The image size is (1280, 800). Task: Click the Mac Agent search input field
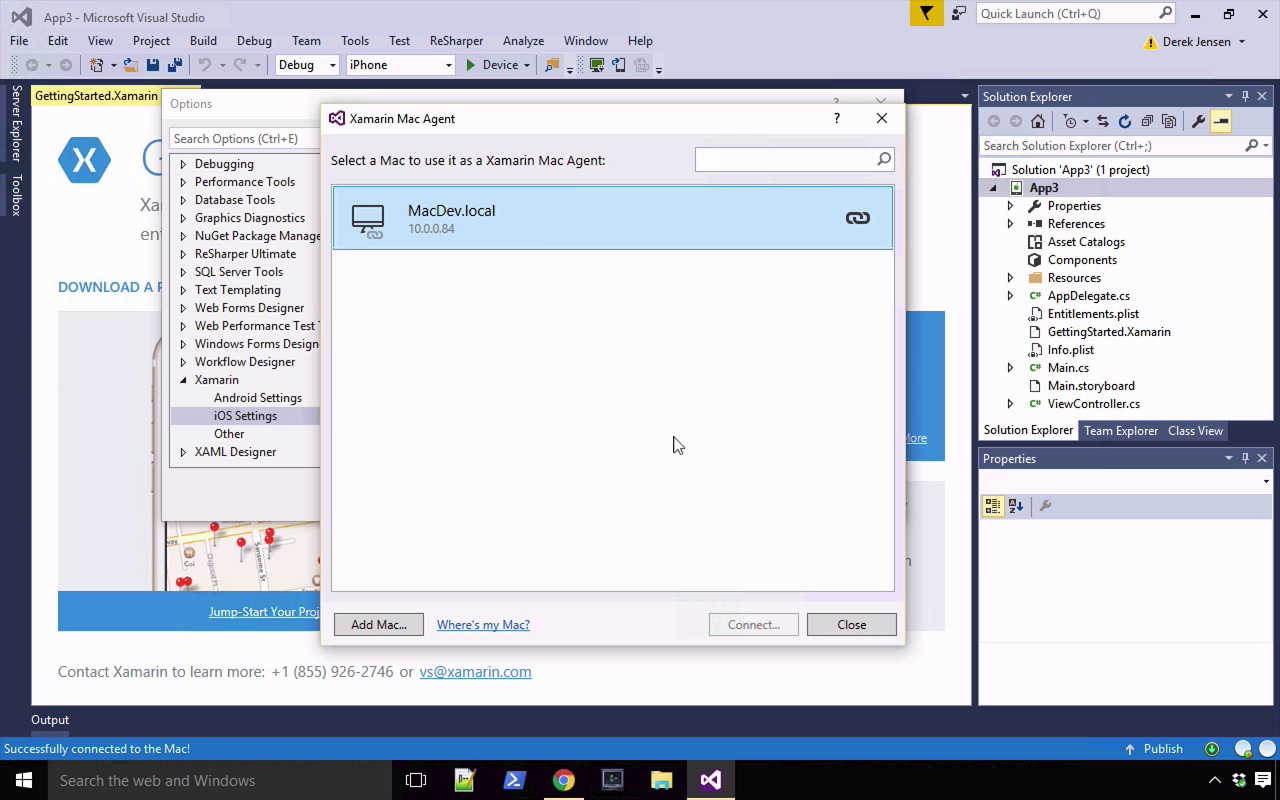[785, 159]
